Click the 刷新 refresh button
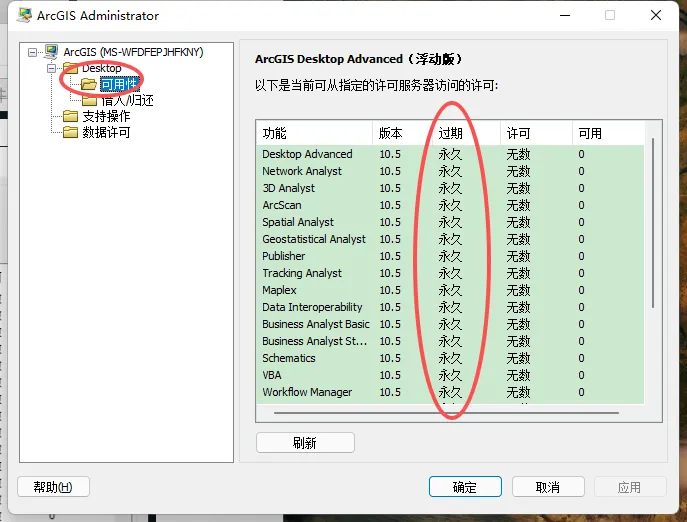687x522 pixels. (x=305, y=443)
